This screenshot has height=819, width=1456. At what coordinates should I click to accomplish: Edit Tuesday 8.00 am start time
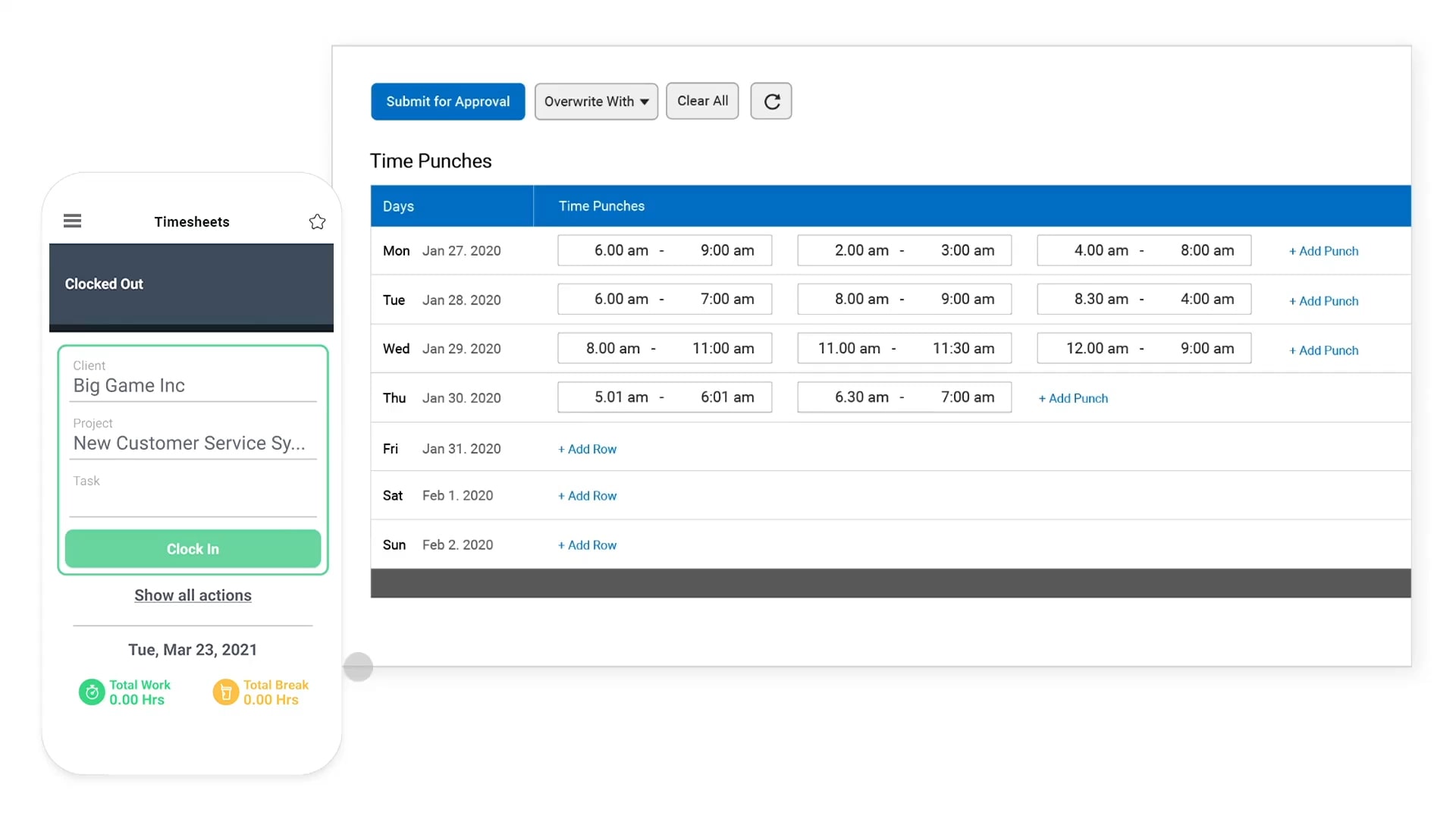click(861, 299)
